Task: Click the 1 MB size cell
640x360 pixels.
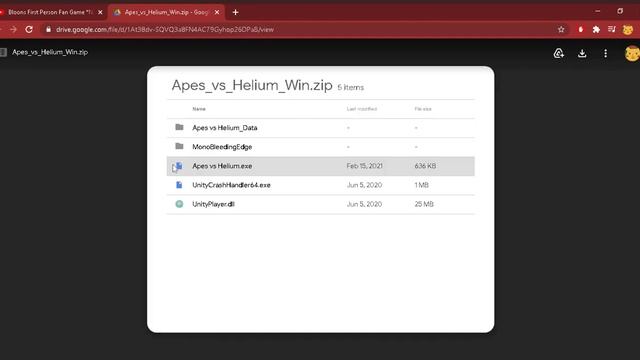Action: point(422,185)
